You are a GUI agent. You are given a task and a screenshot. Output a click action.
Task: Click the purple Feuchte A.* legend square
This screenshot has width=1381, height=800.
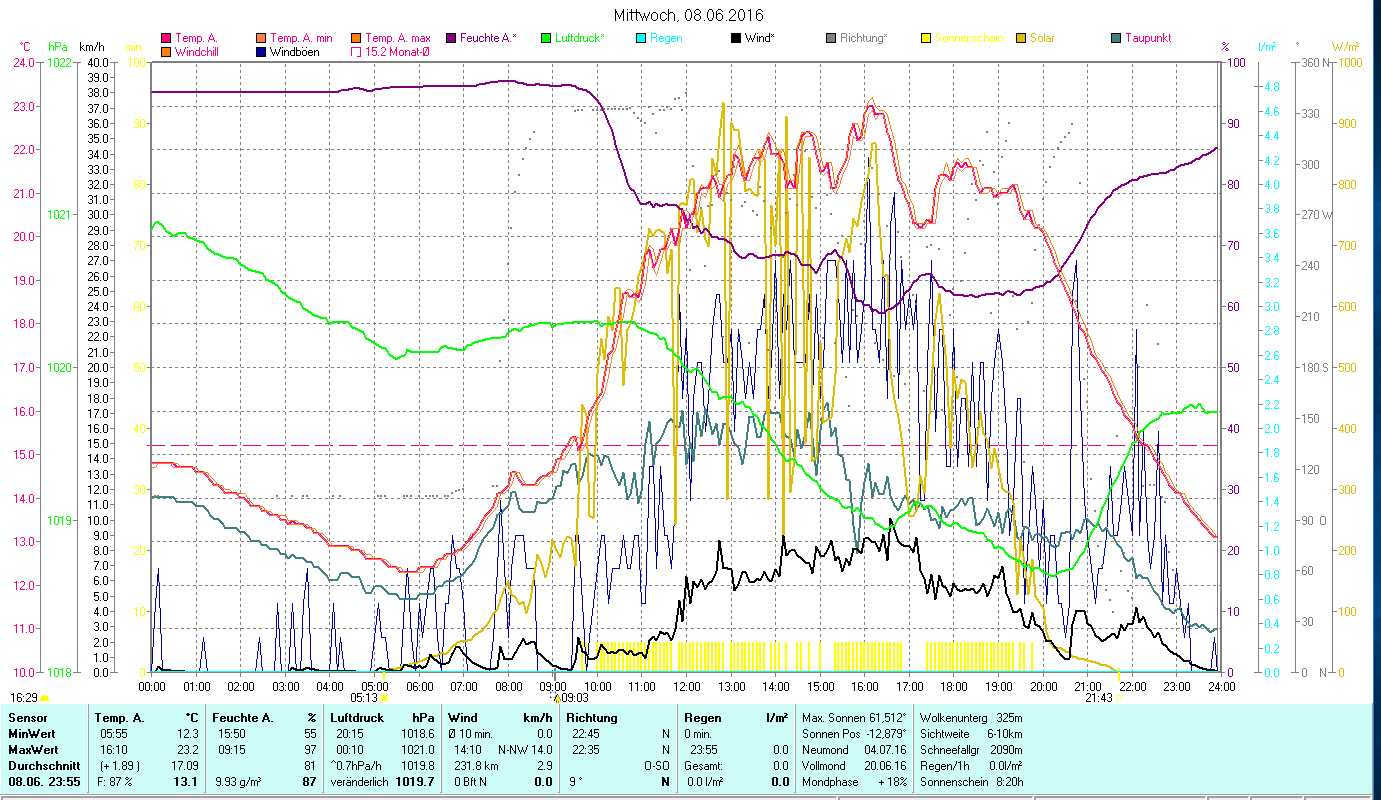(x=450, y=38)
